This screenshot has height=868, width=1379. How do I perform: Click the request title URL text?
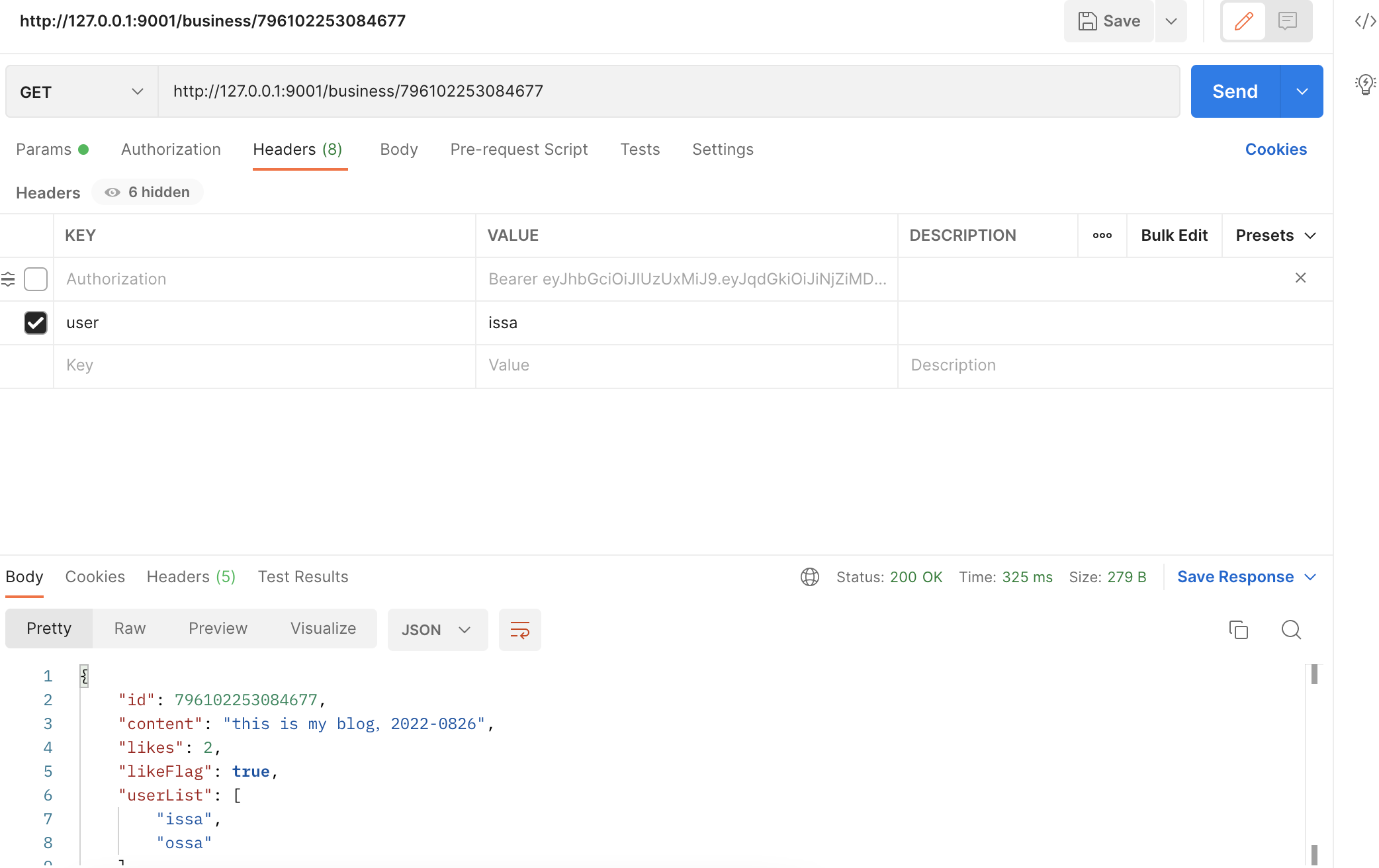point(212,21)
